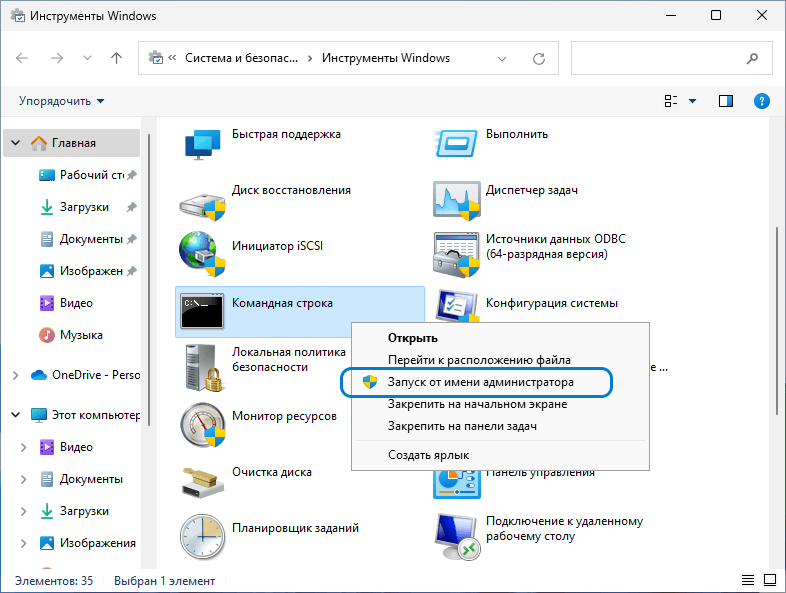The width and height of the screenshot is (786, 593).
Task: Click the change view layout icon
Action: (x=671, y=101)
